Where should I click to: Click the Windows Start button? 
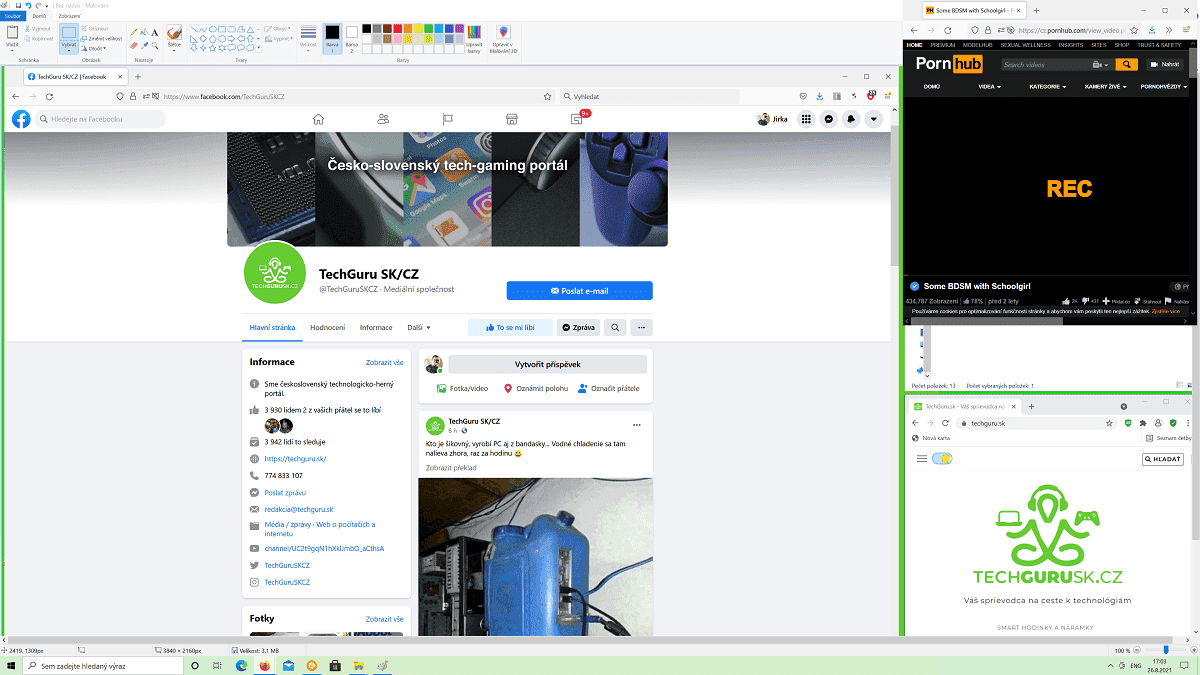(x=11, y=665)
